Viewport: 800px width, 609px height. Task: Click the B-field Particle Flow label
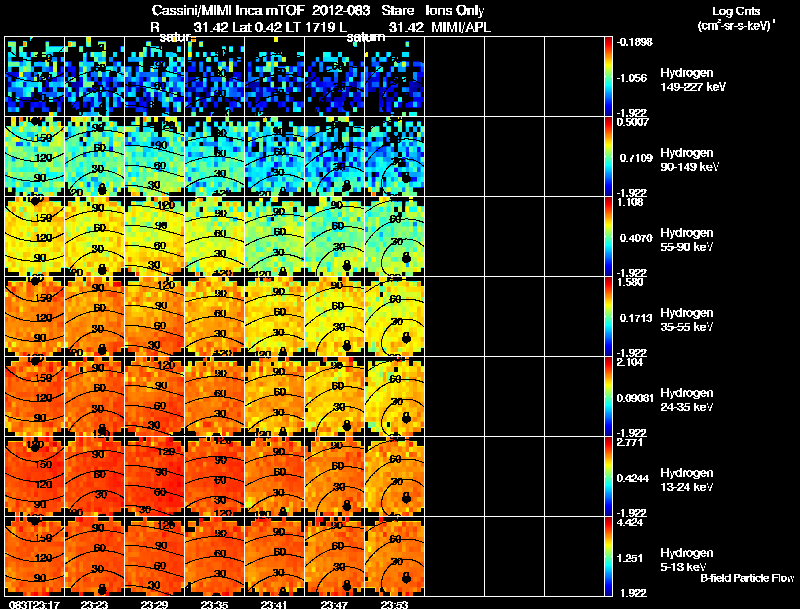pos(747,578)
